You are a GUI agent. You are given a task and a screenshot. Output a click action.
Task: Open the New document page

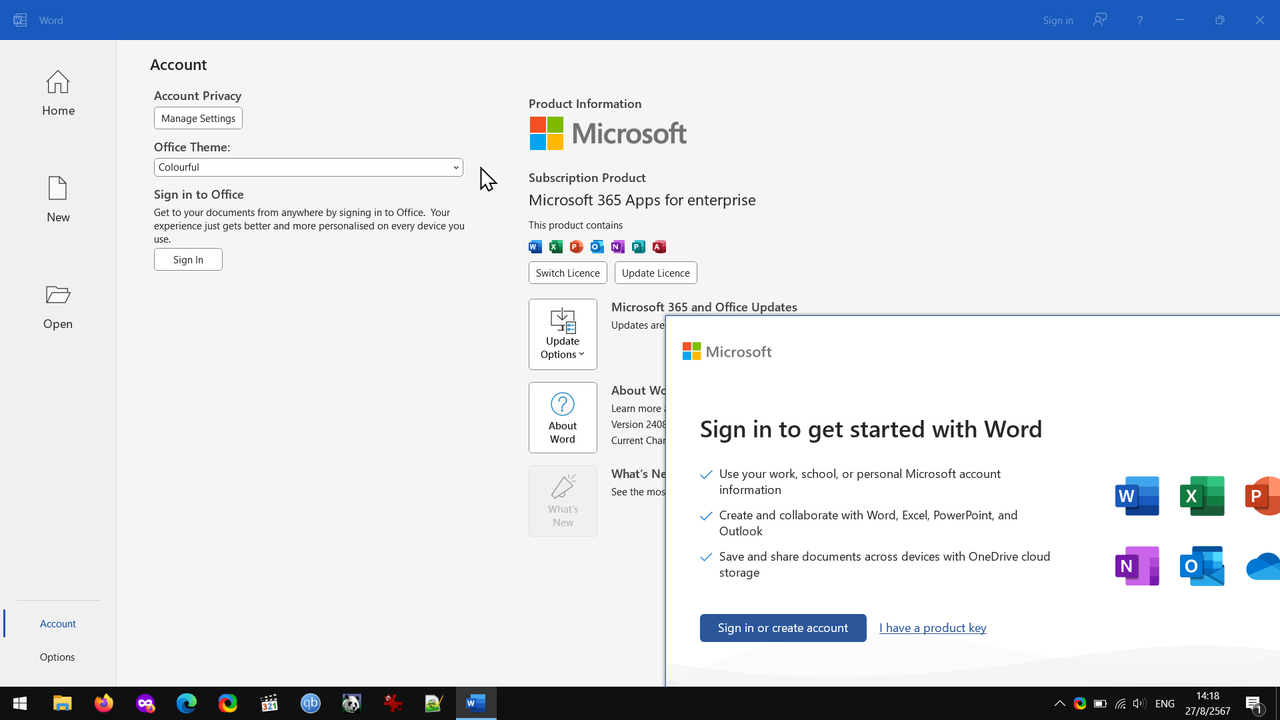pos(58,200)
